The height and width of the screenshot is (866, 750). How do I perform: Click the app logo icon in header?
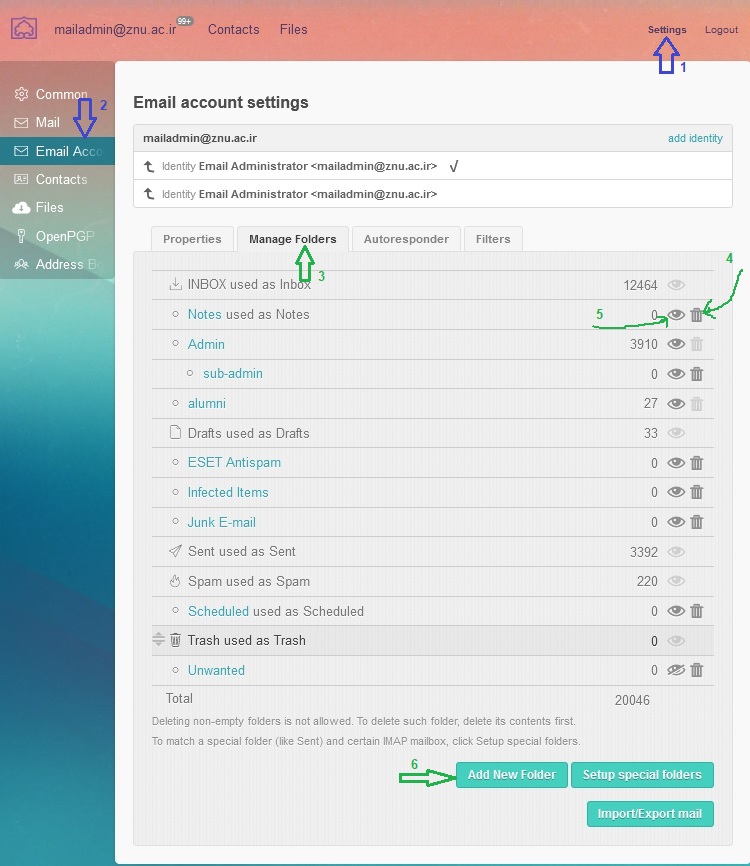pyautogui.click(x=24, y=29)
